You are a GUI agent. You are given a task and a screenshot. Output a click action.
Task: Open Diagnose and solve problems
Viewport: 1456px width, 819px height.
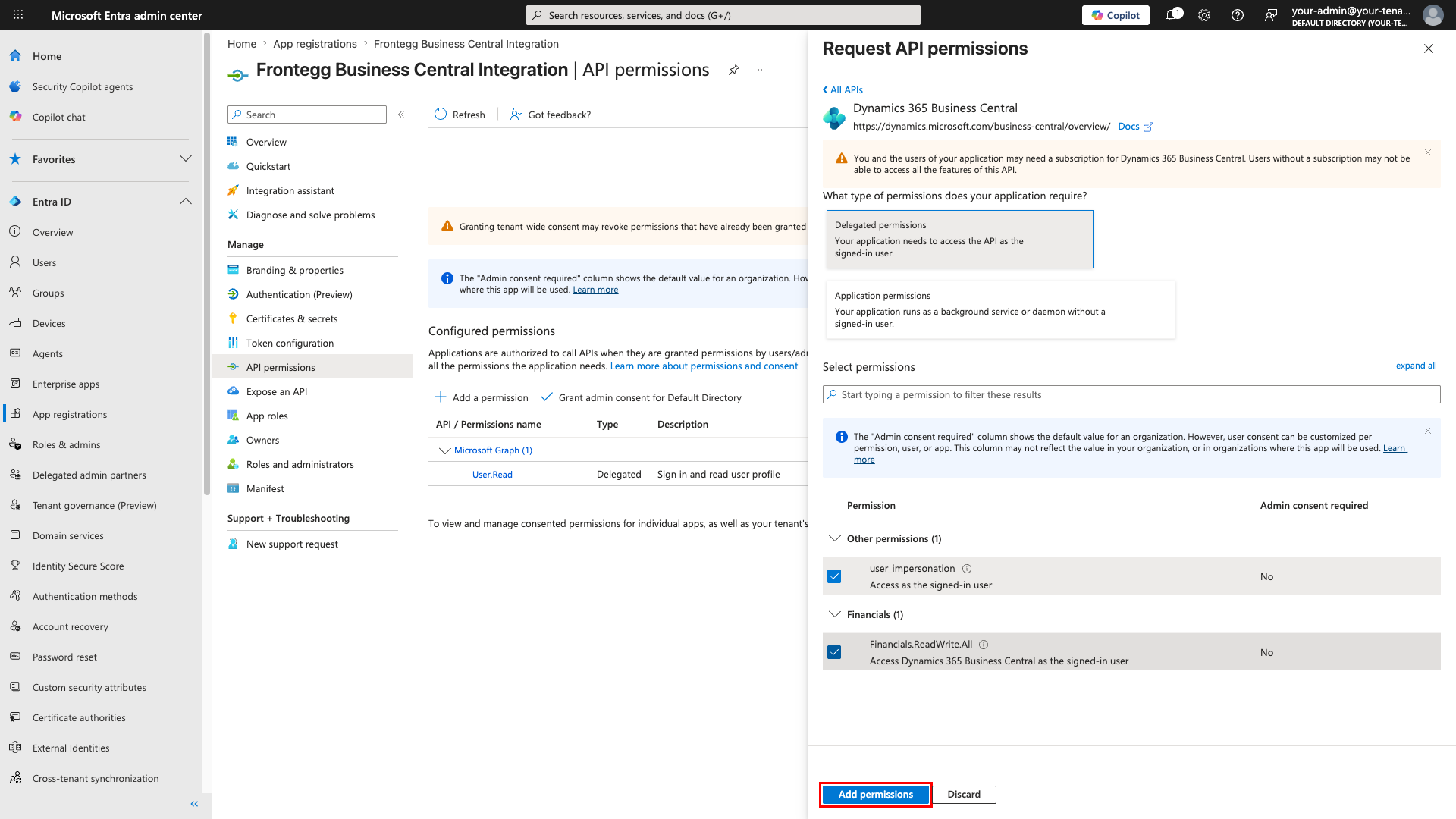(x=312, y=215)
